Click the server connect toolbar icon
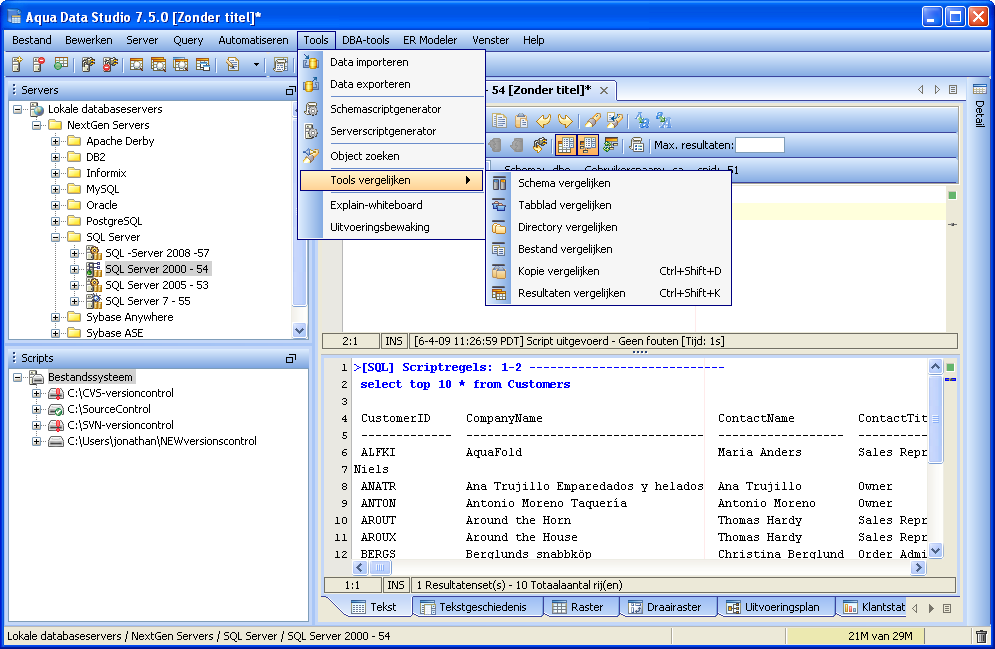The width and height of the screenshot is (995, 649). coord(88,64)
